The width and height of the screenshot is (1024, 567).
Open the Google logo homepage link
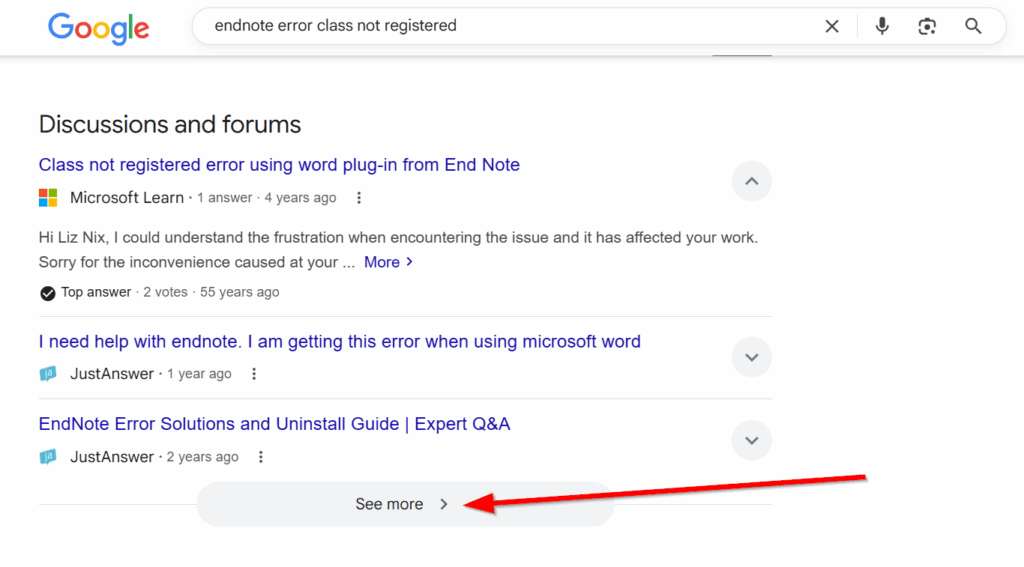(x=99, y=27)
